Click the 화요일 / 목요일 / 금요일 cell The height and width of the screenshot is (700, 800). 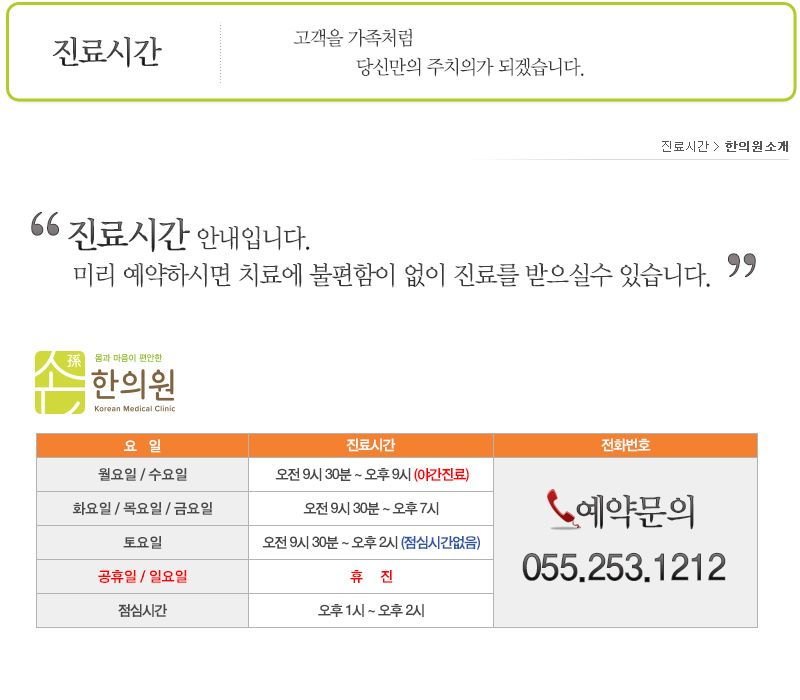tap(142, 508)
